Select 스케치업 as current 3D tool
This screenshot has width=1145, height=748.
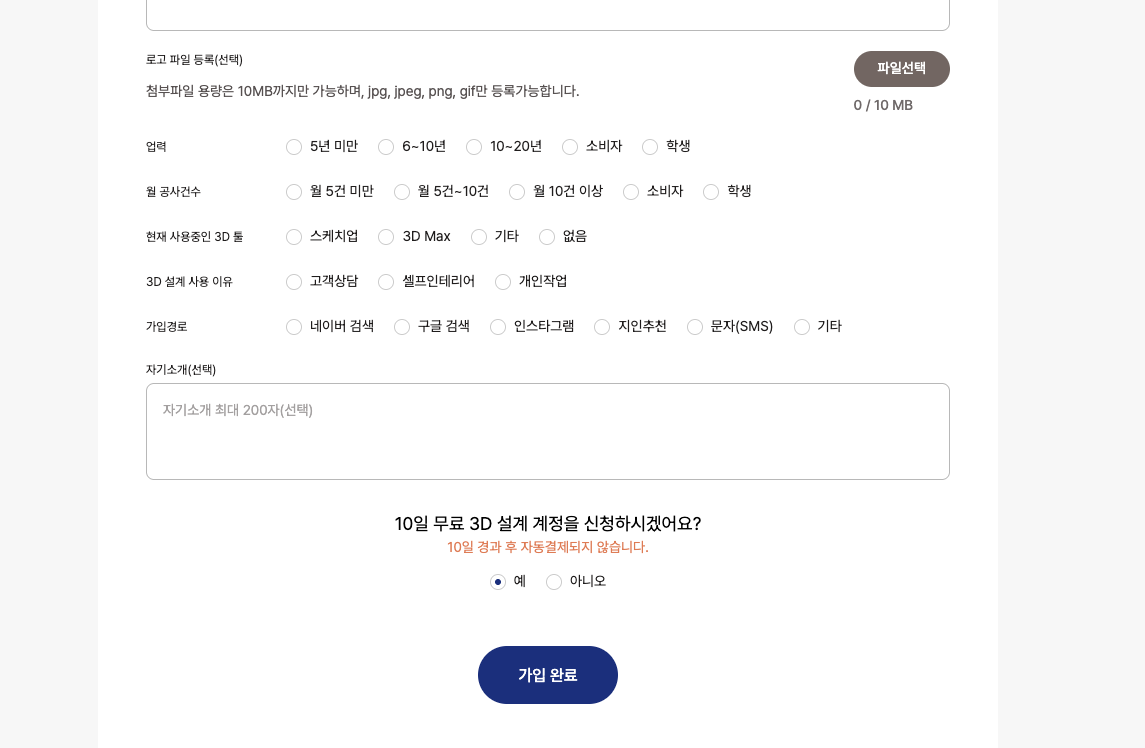click(x=294, y=237)
